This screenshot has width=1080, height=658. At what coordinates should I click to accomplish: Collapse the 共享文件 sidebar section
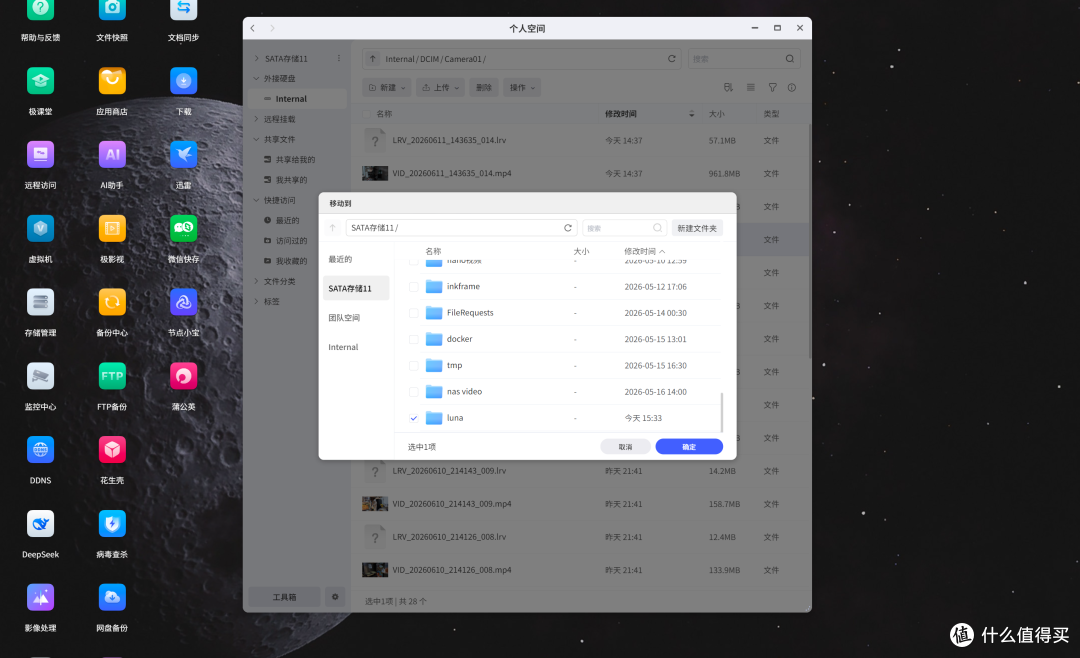(x=256, y=139)
